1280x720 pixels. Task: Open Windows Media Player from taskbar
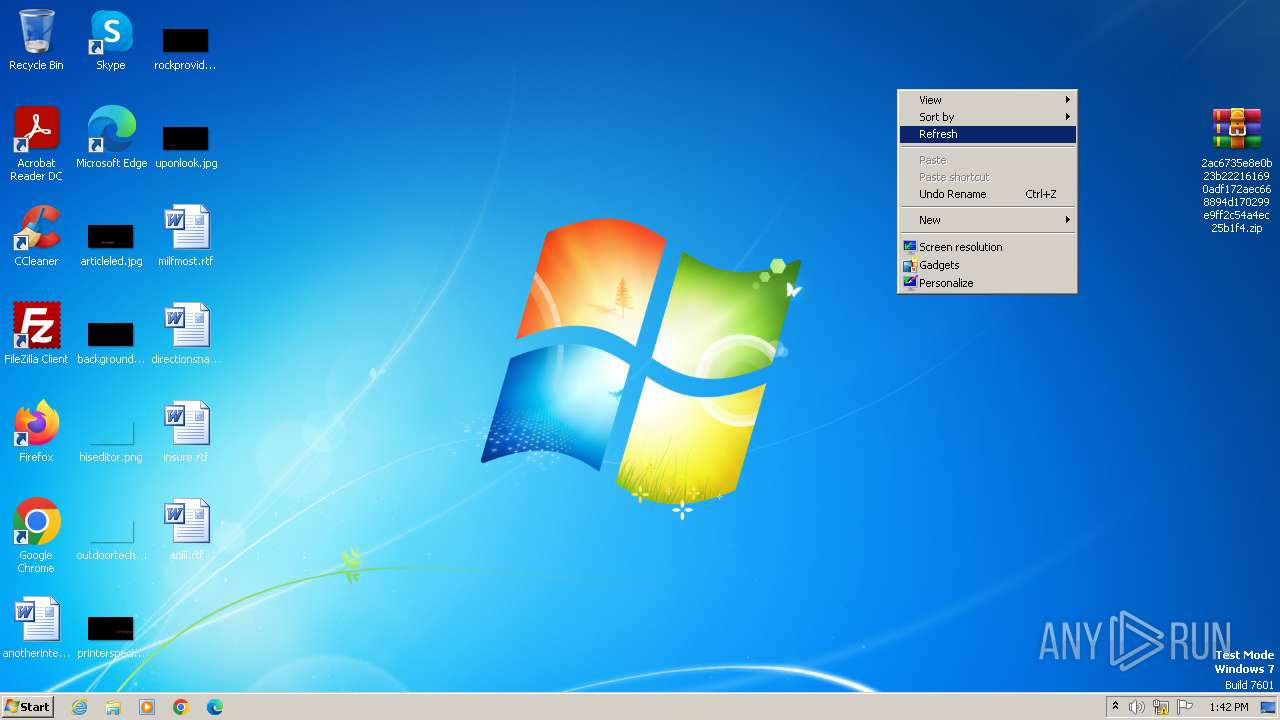[x=147, y=707]
